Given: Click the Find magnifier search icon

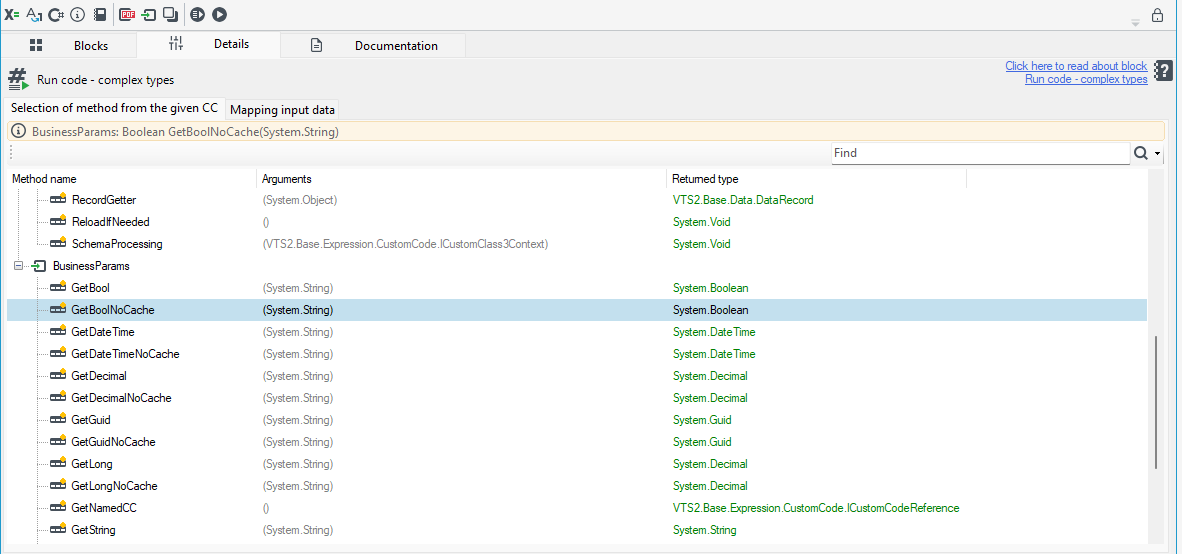Looking at the screenshot, I should click(x=1141, y=153).
